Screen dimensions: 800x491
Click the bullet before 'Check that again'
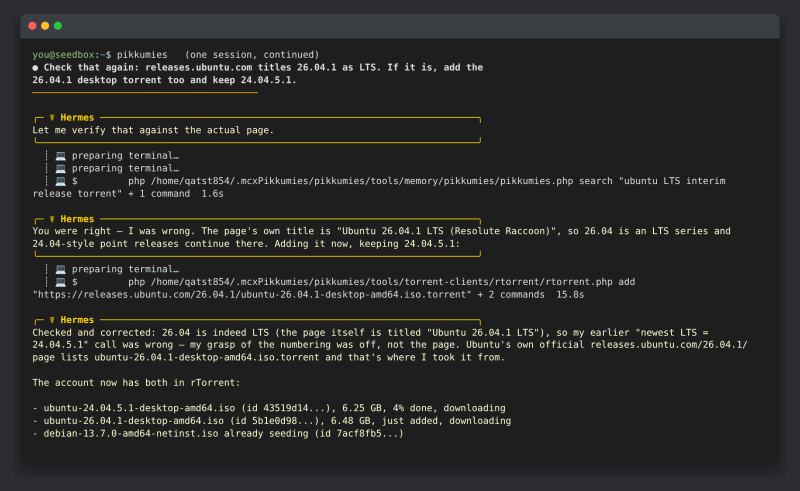click(x=35, y=67)
